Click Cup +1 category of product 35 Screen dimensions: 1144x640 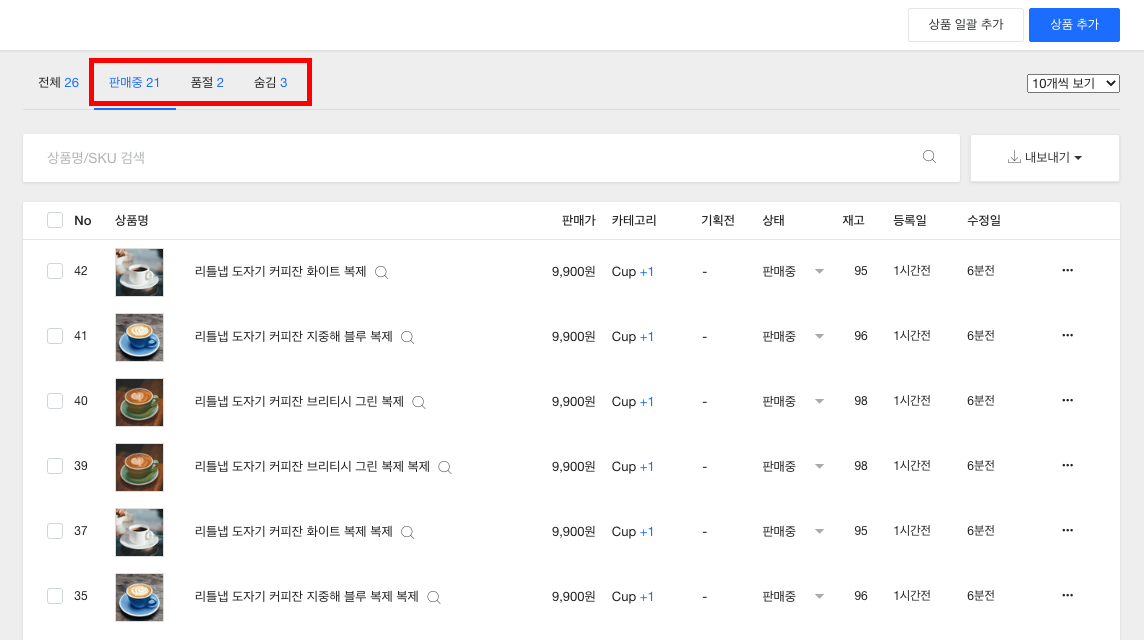click(x=633, y=596)
